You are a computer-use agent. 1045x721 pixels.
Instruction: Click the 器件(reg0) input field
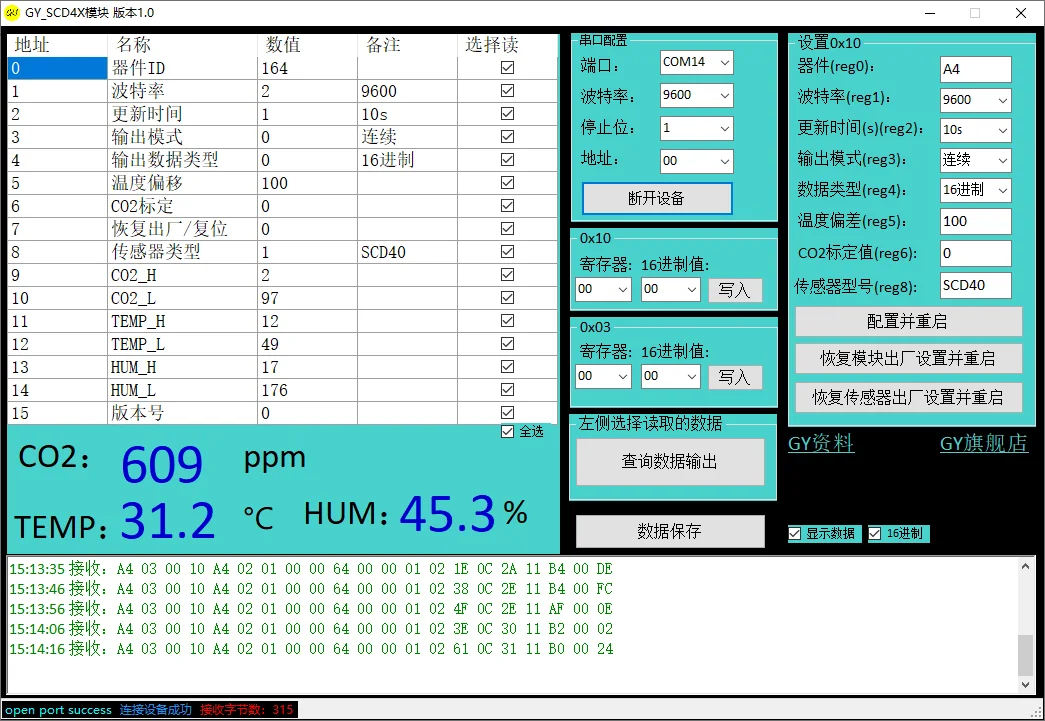click(976, 69)
